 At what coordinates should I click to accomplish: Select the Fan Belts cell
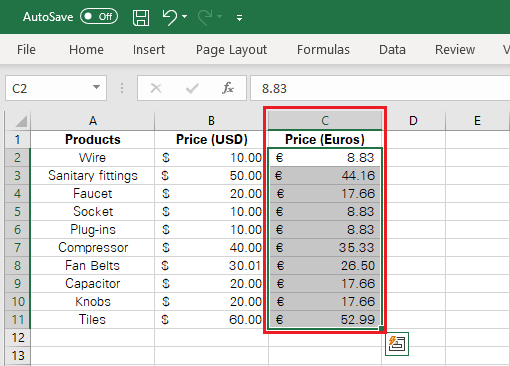click(x=93, y=265)
